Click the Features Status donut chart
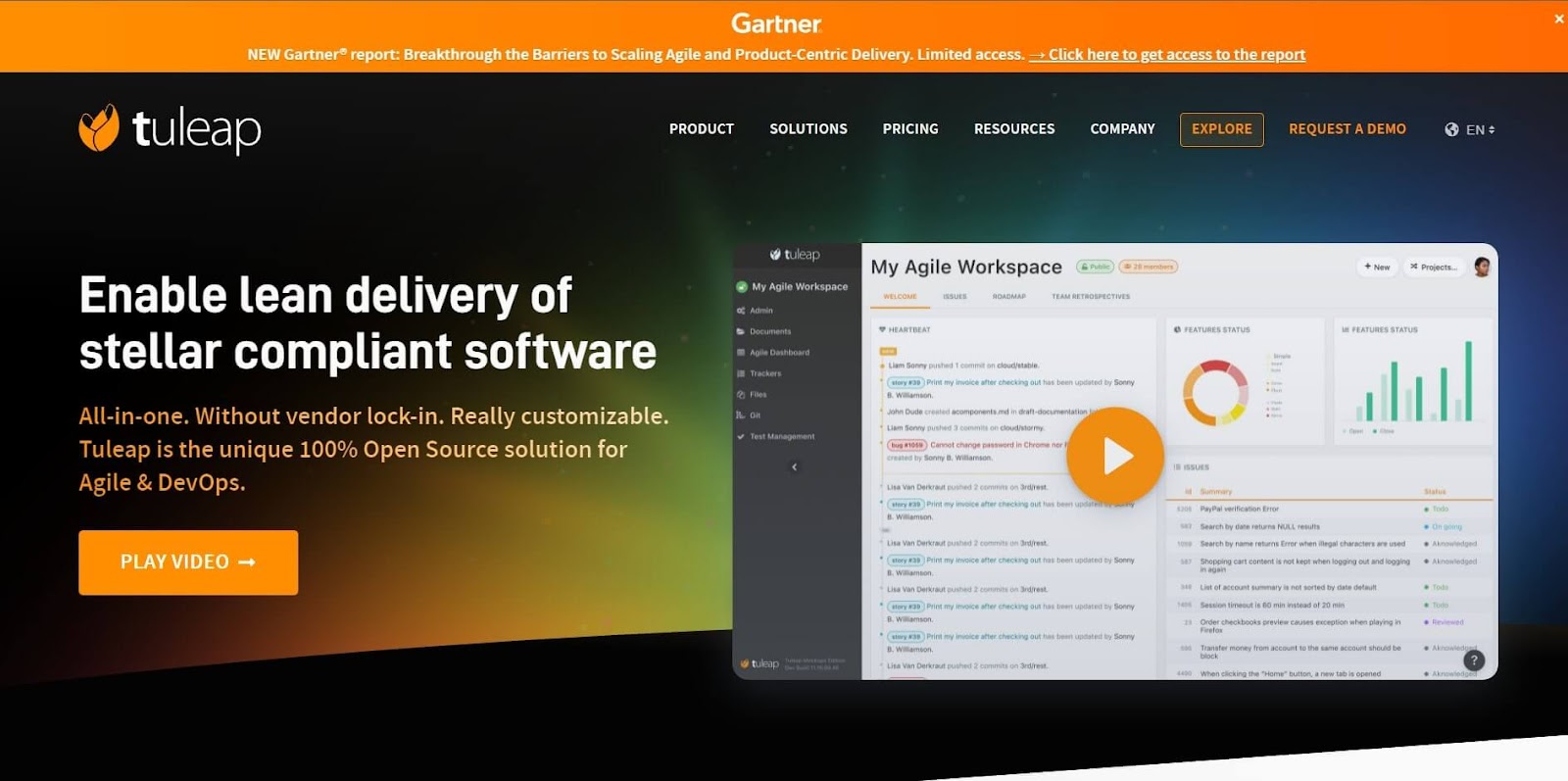The image size is (1568, 781). point(1215,393)
